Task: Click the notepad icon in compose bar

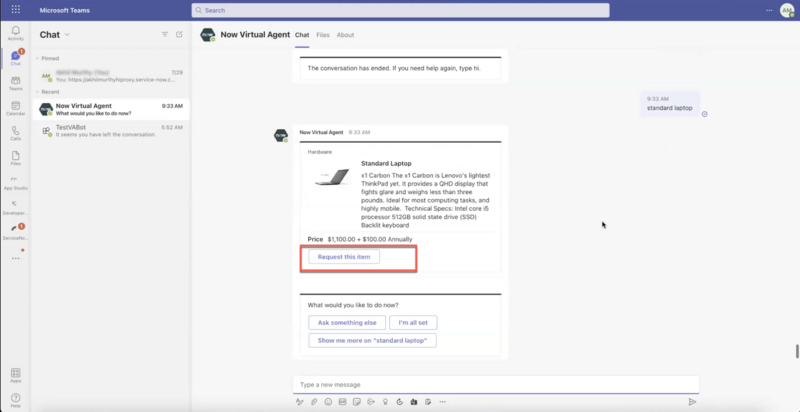Action: (428, 402)
